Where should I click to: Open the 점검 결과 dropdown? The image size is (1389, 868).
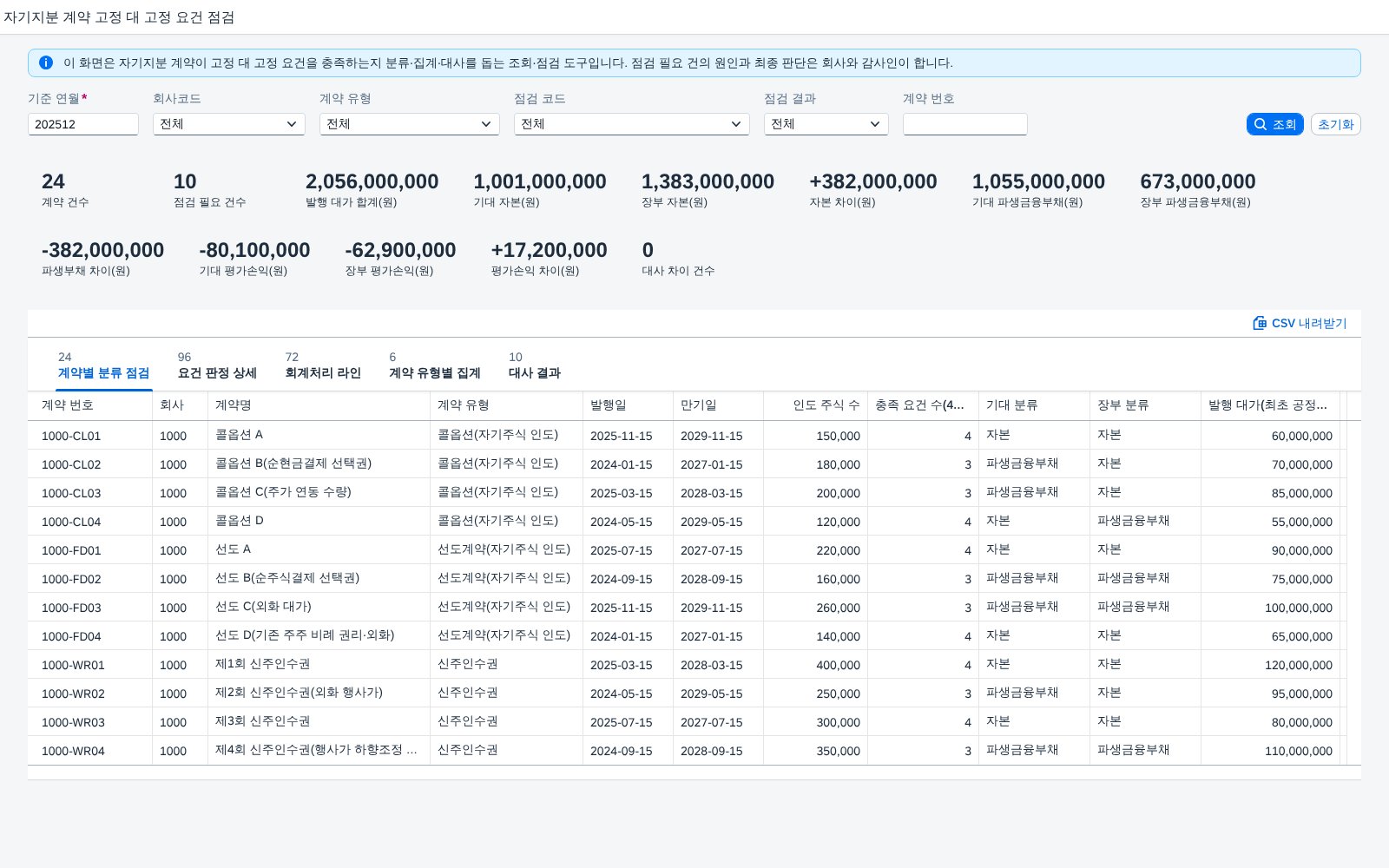pyautogui.click(x=826, y=124)
